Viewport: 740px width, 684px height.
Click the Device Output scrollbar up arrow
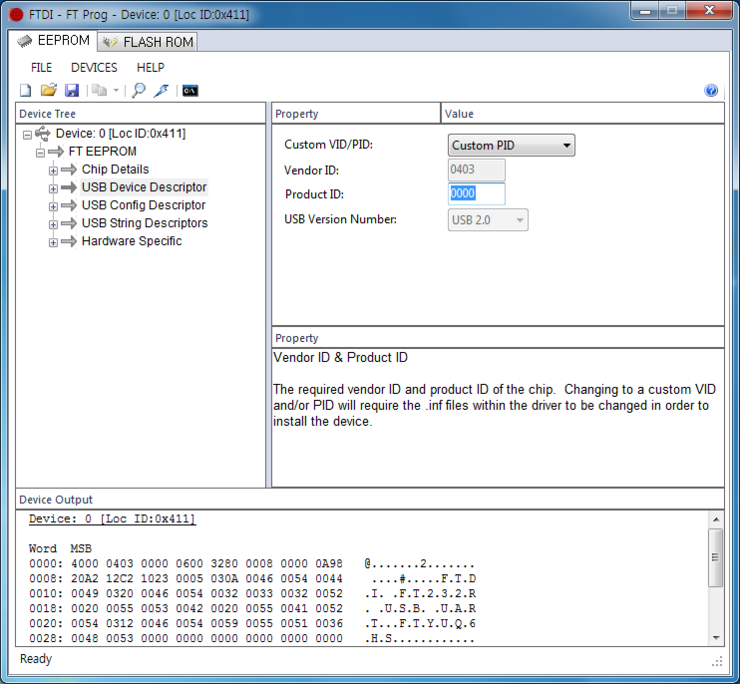click(x=715, y=519)
